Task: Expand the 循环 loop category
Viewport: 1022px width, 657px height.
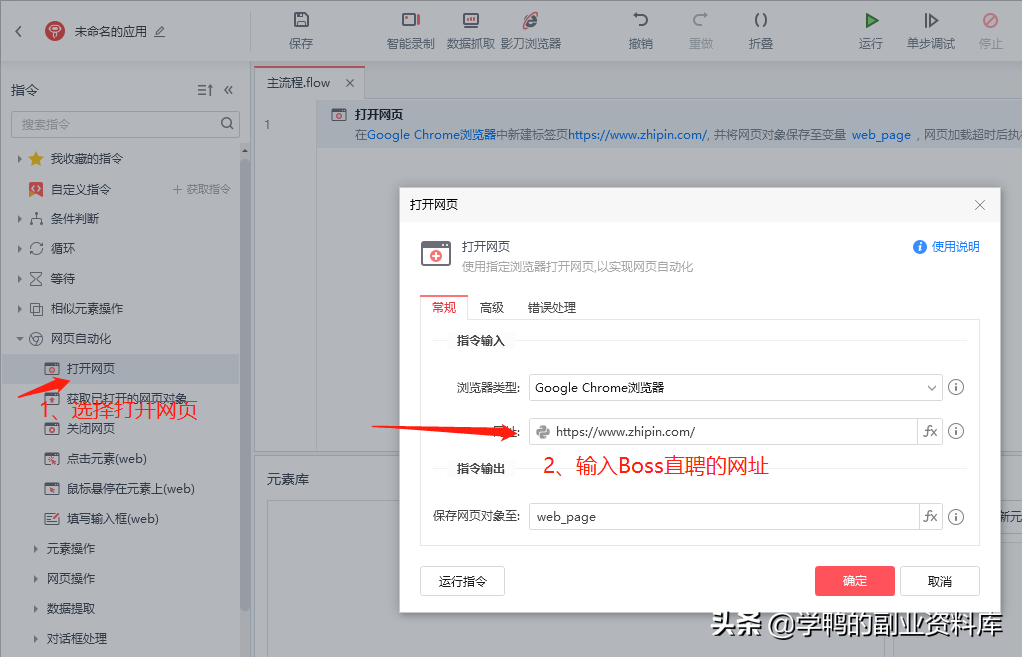Action: (20, 248)
